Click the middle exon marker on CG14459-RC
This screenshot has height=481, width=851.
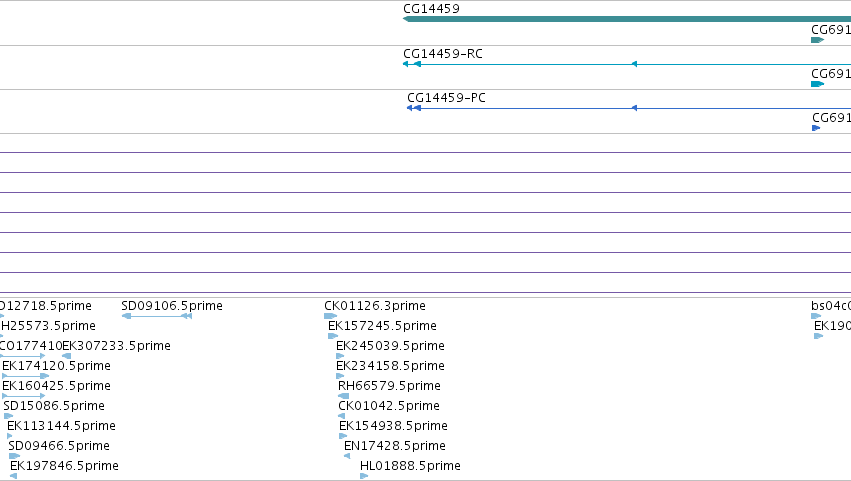[634, 64]
